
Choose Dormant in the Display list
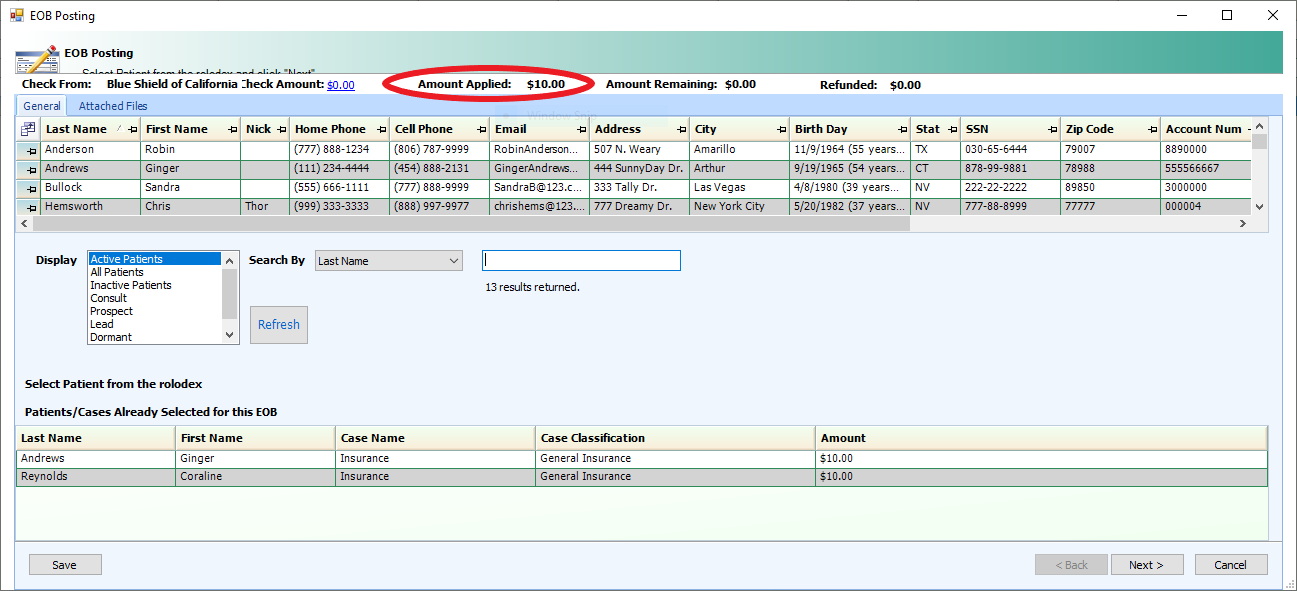click(x=155, y=337)
